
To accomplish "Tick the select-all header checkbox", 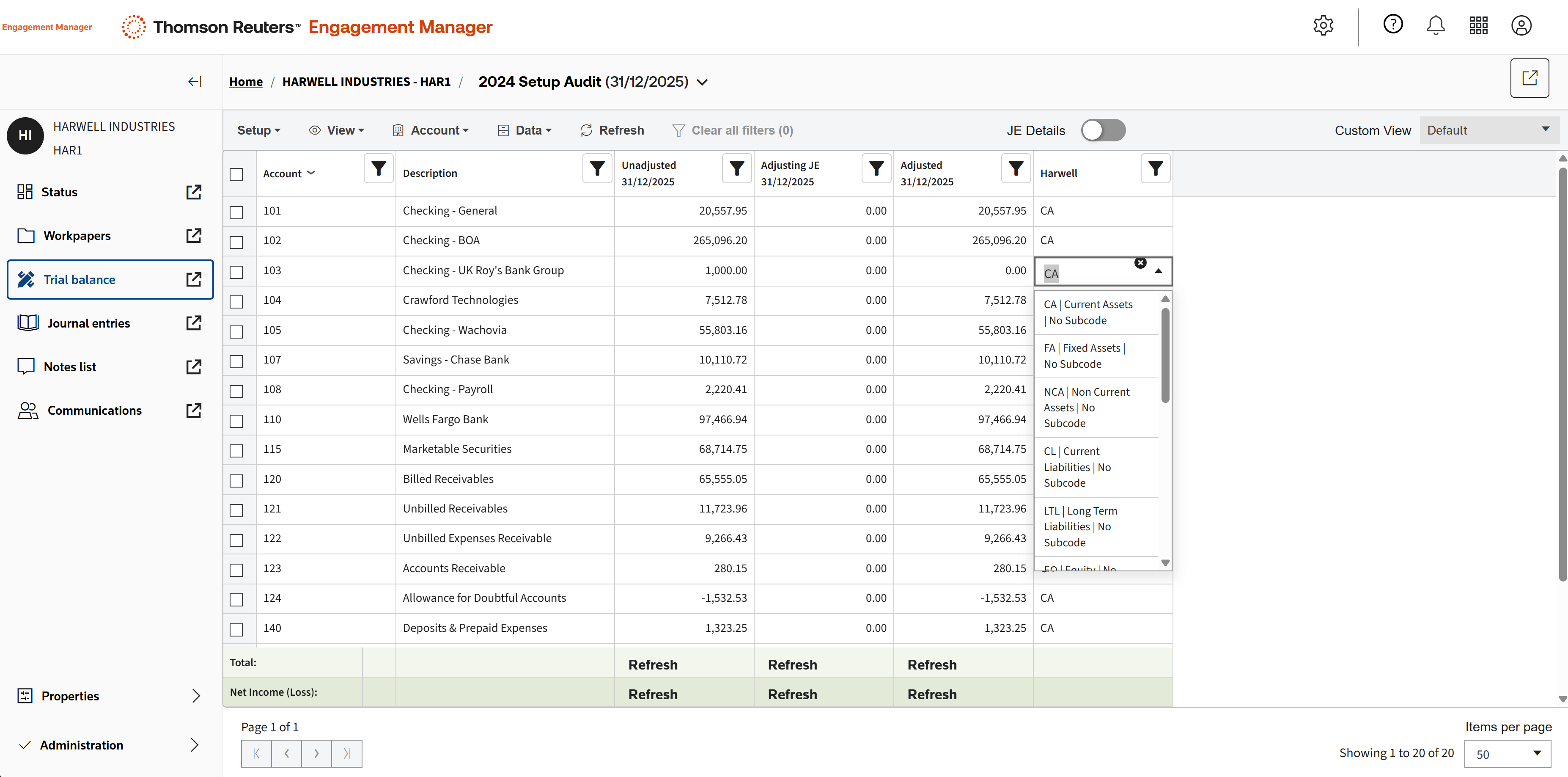I will (236, 174).
